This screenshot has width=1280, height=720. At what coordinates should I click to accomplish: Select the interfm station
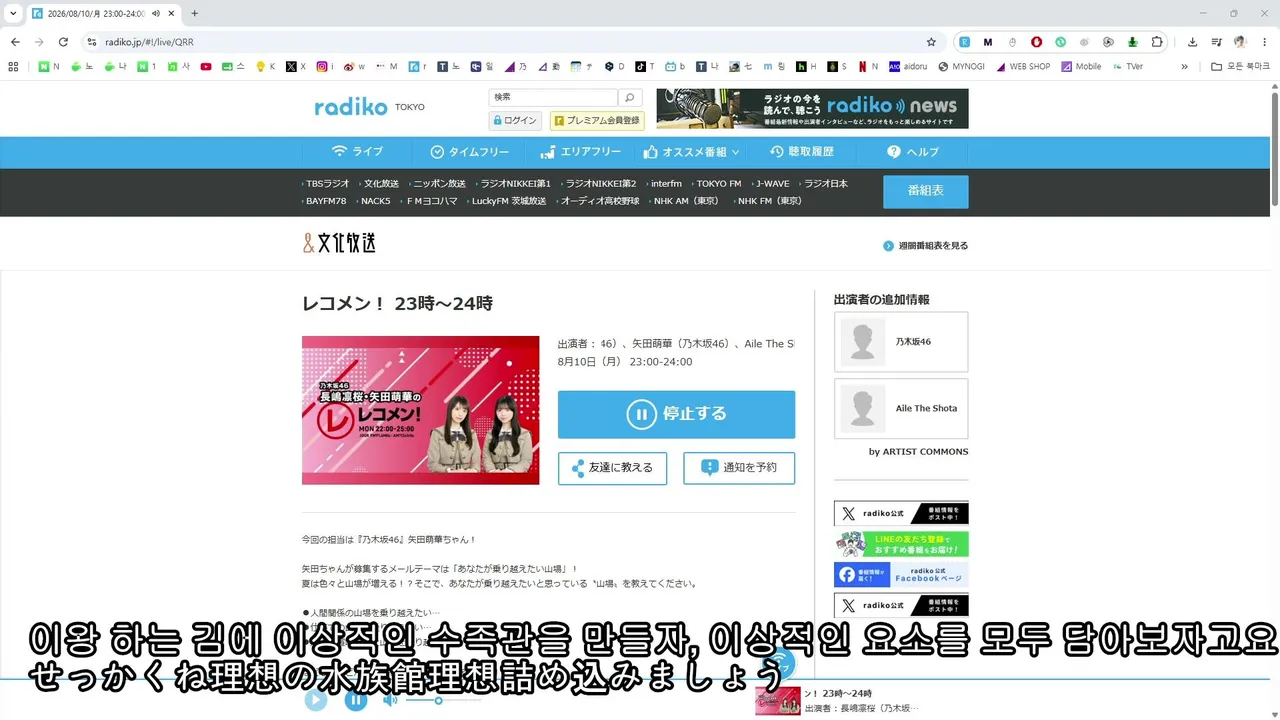point(666,184)
